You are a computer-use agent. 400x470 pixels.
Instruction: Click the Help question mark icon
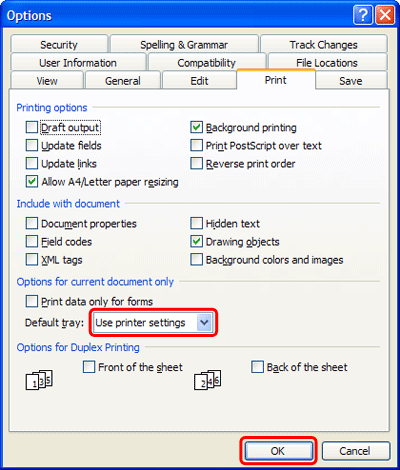coord(363,15)
